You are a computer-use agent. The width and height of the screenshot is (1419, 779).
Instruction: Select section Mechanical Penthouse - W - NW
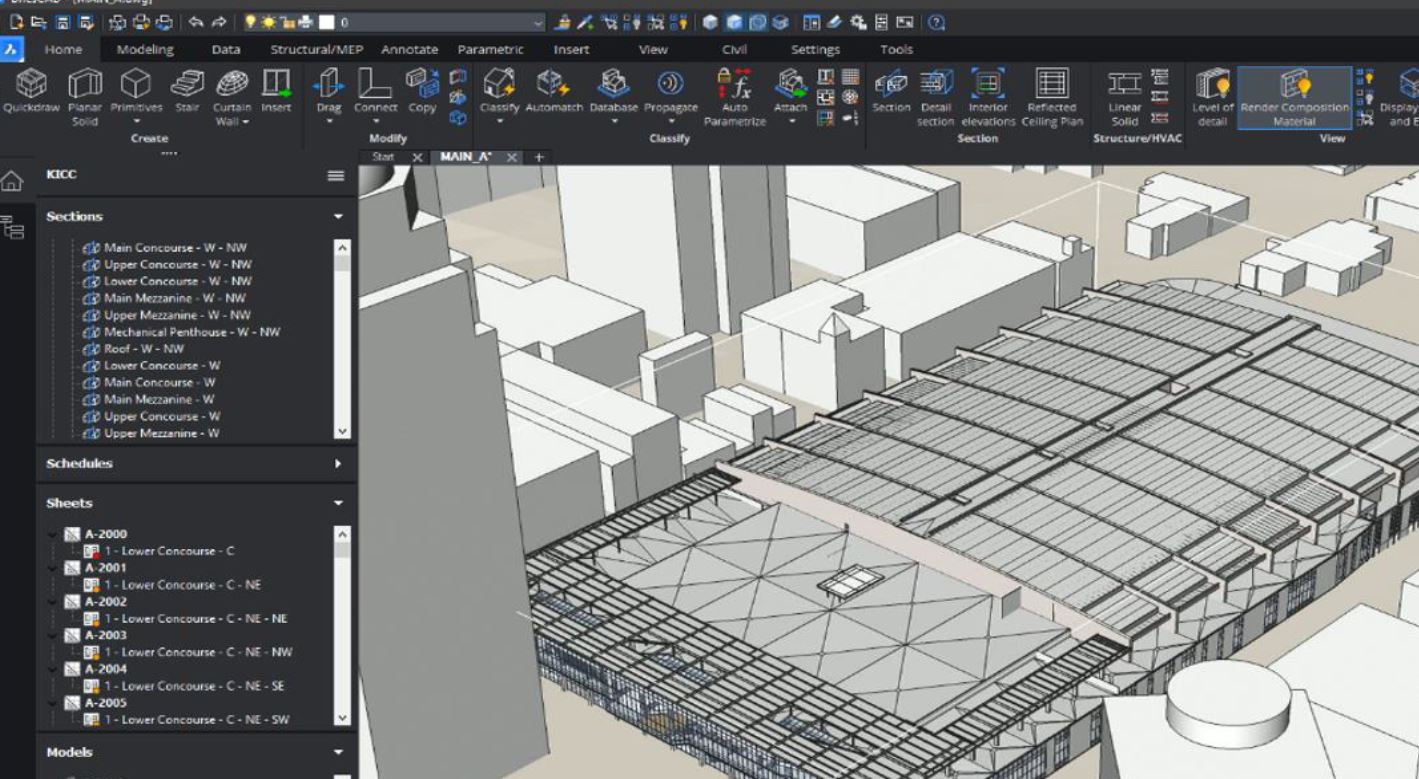(x=192, y=332)
